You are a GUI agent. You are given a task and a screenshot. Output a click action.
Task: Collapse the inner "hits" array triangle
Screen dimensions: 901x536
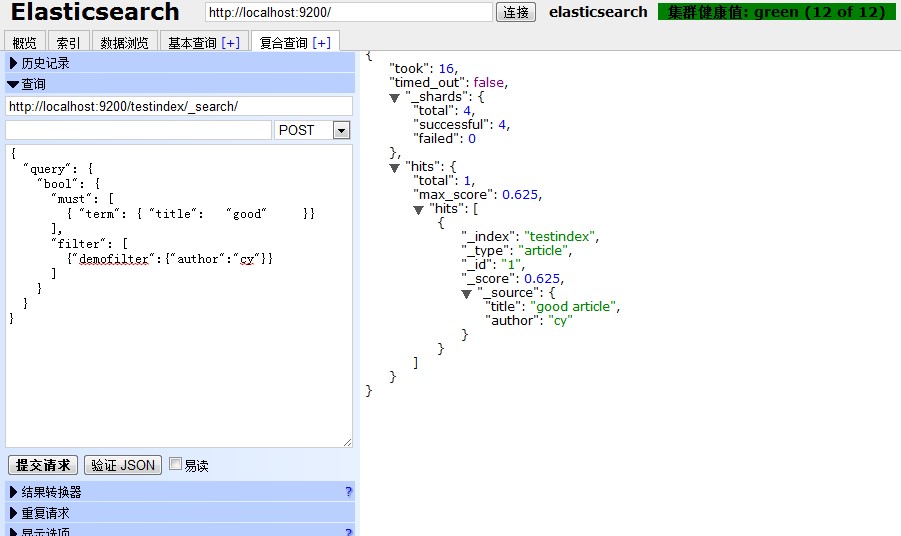click(x=419, y=209)
